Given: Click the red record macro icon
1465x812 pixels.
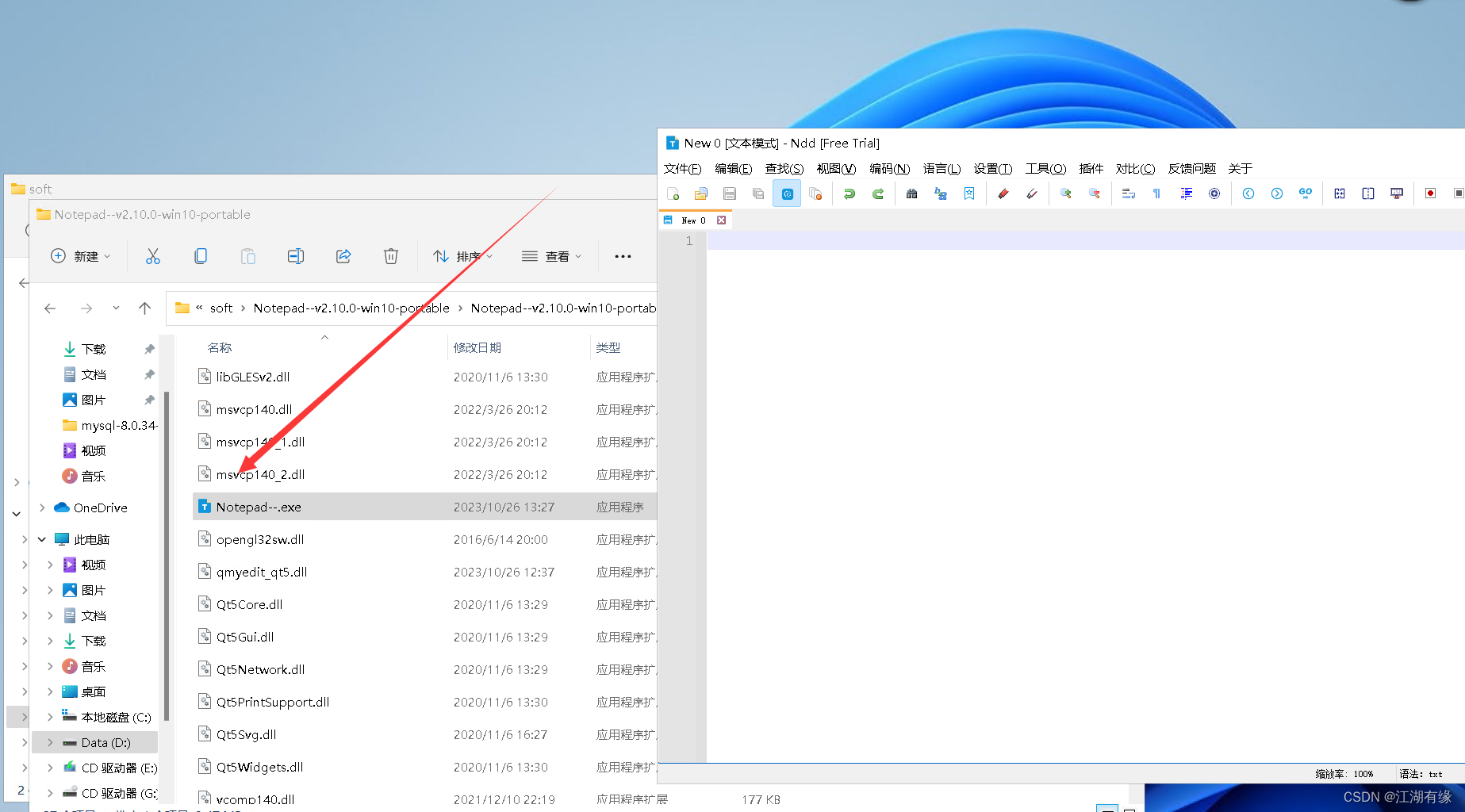Looking at the screenshot, I should point(1431,193).
